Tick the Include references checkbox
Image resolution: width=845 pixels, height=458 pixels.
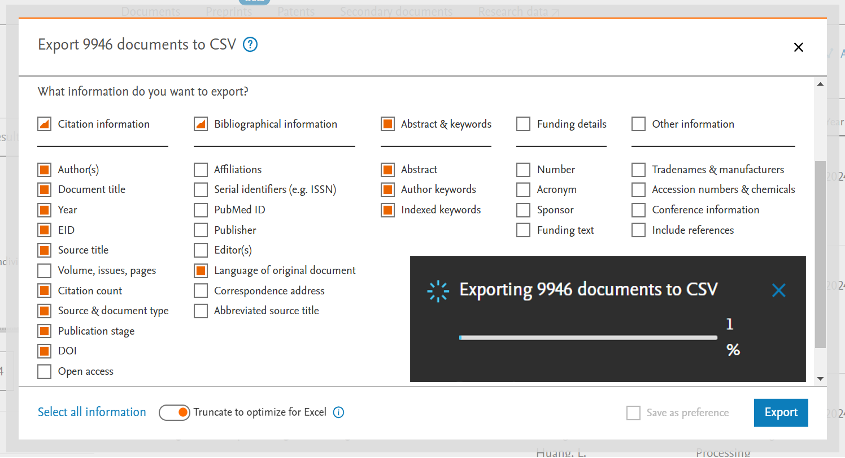[x=638, y=231]
